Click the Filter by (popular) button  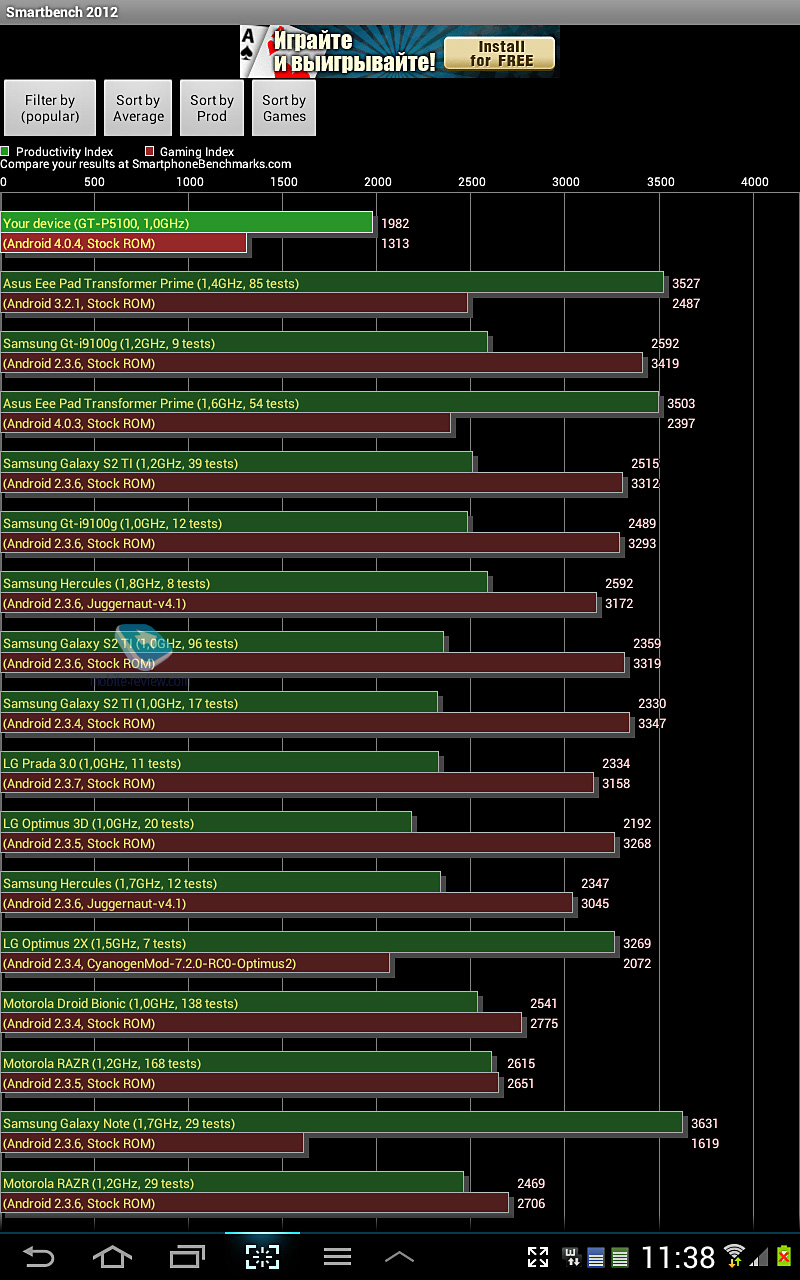click(50, 108)
